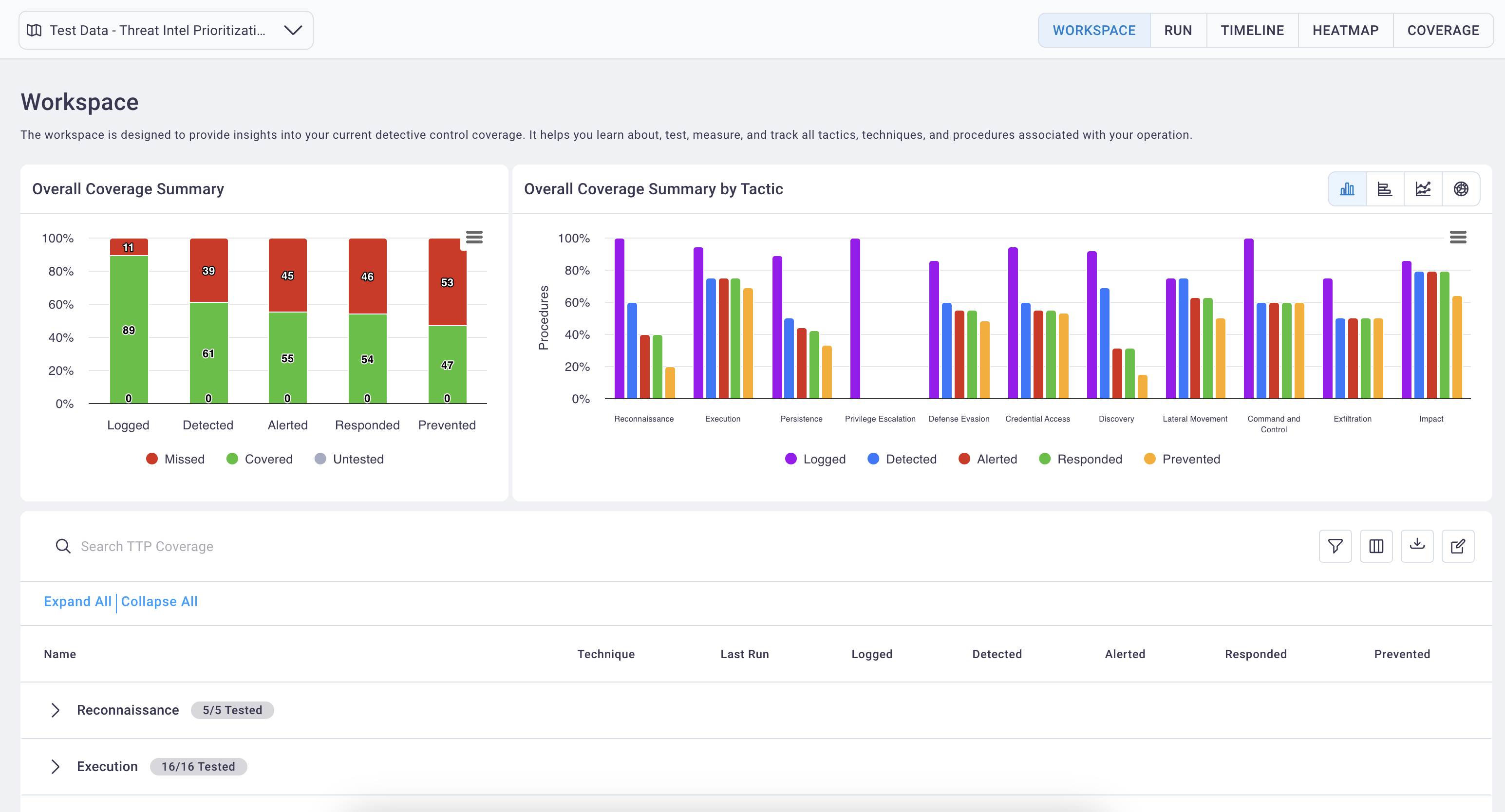The image size is (1505, 812).
Task: Toggle Alerted series in tactic legend
Action: point(988,459)
